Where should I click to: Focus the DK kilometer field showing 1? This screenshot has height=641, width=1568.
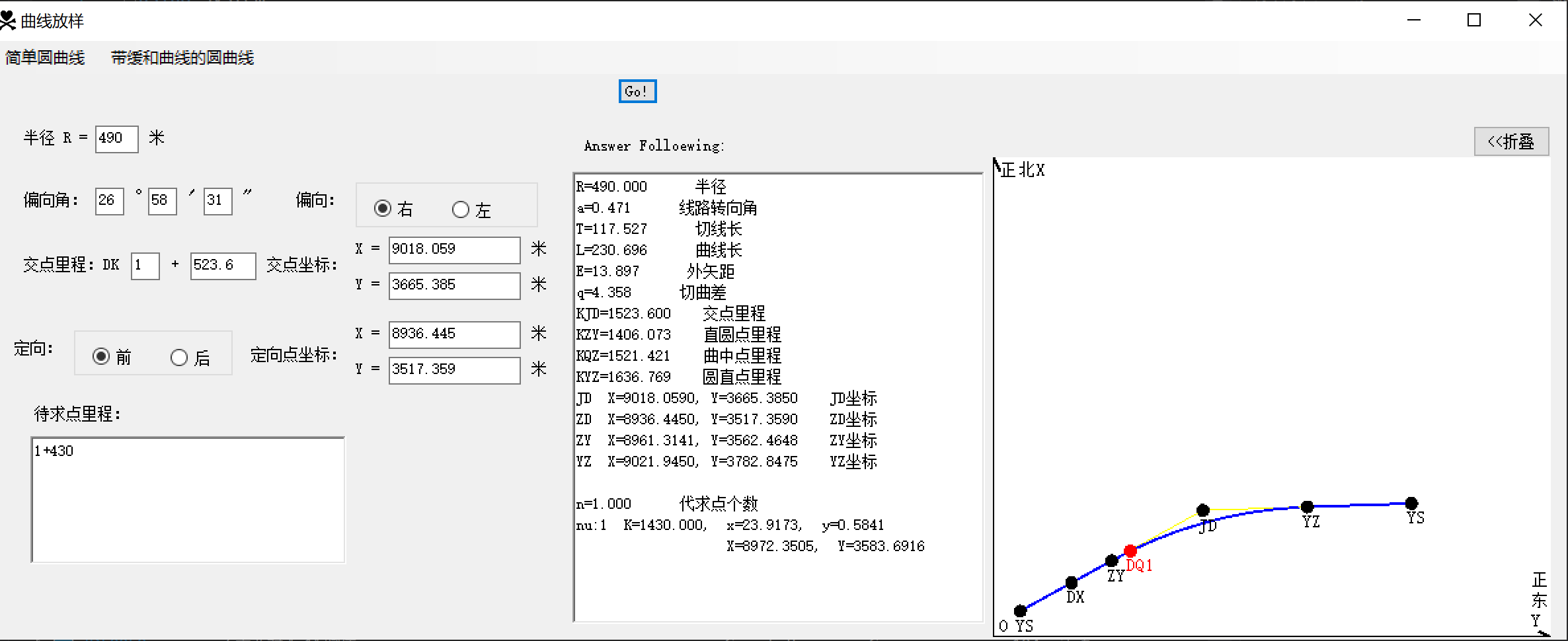click(x=145, y=266)
